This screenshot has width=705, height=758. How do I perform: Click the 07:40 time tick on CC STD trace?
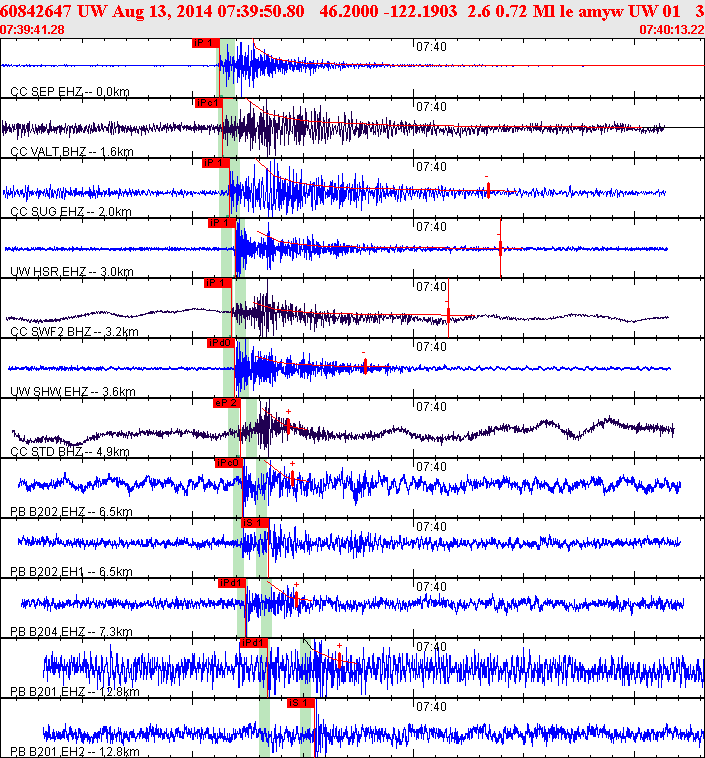coord(431,407)
